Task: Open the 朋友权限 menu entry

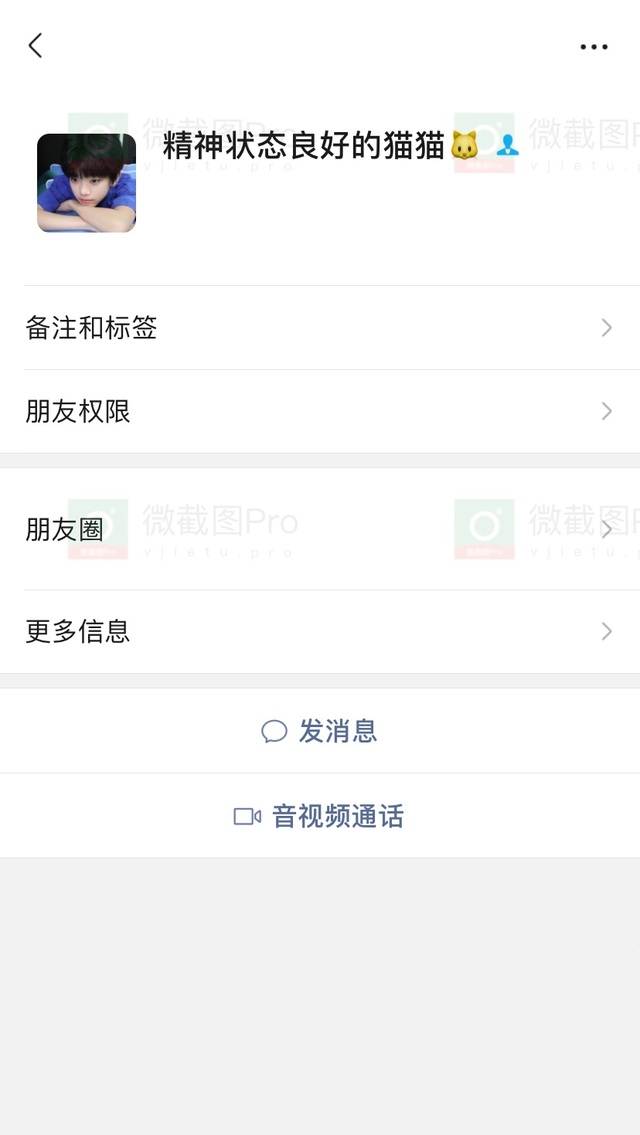Action: point(320,411)
